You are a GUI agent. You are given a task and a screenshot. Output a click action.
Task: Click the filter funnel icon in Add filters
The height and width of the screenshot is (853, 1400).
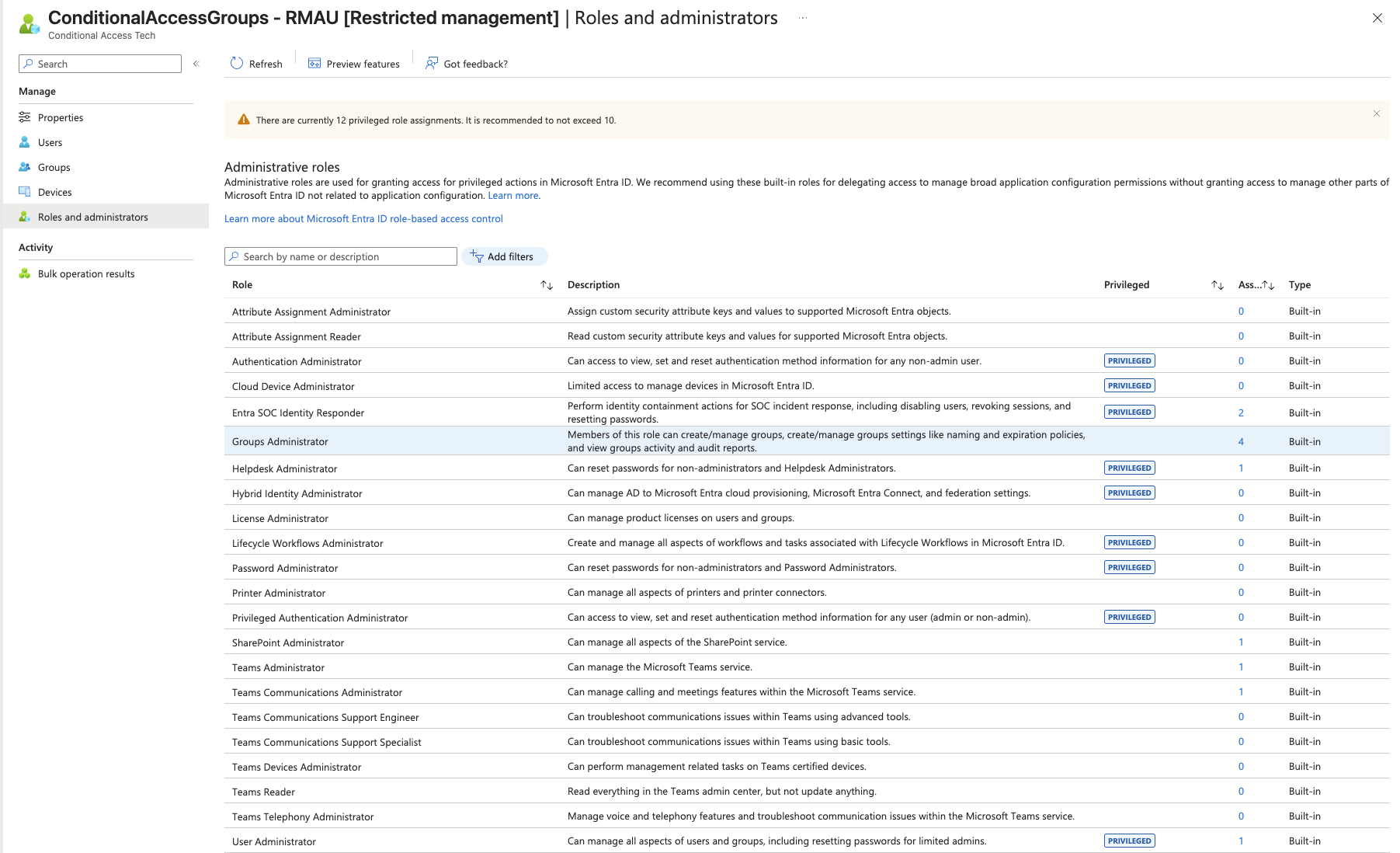point(477,256)
